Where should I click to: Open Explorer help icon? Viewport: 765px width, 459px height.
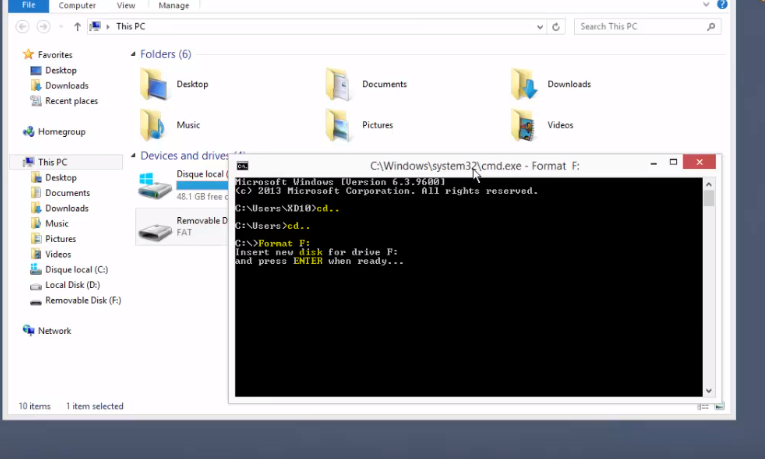[722, 4]
